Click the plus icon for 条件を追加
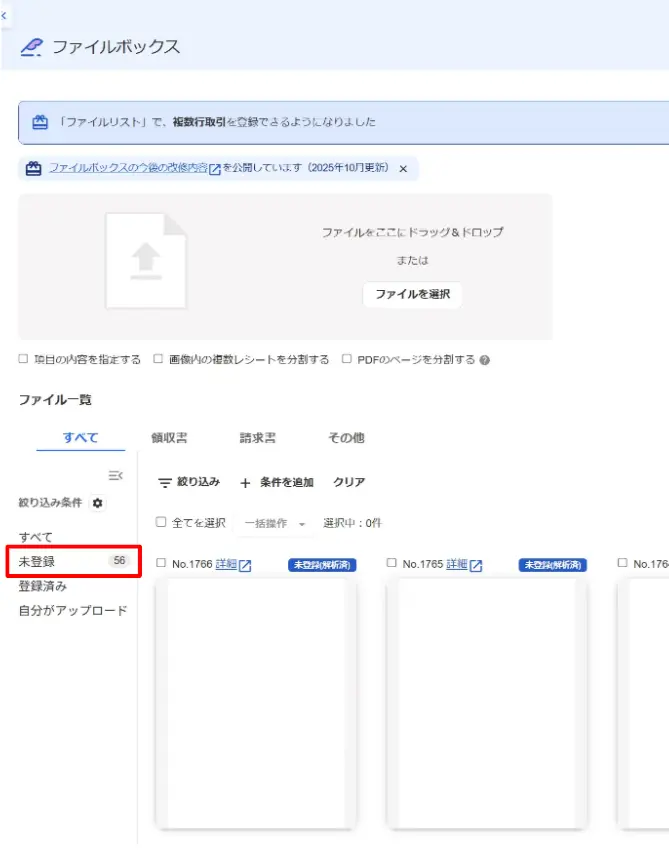The image size is (669, 856). coord(245,483)
